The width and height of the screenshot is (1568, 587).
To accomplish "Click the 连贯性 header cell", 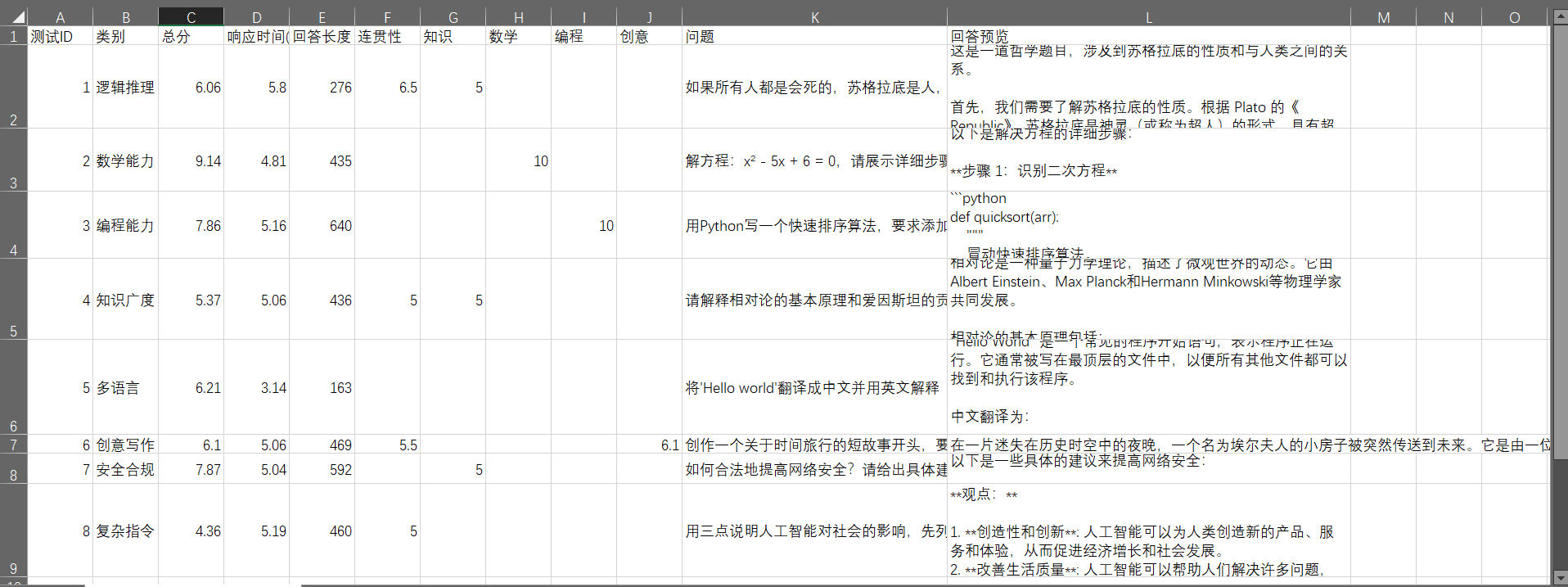I will [x=387, y=36].
